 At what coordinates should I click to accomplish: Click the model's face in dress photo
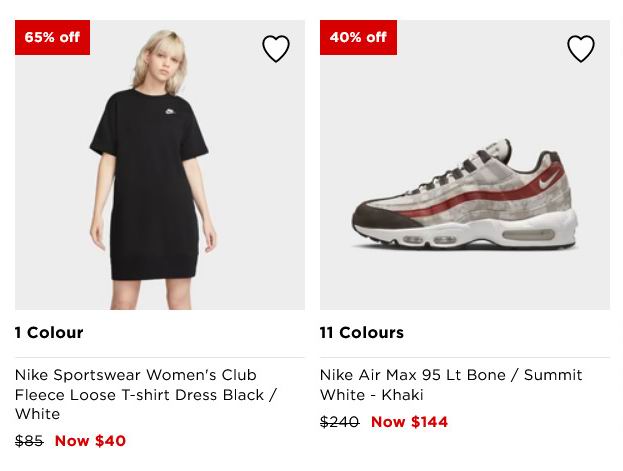pyautogui.click(x=163, y=67)
